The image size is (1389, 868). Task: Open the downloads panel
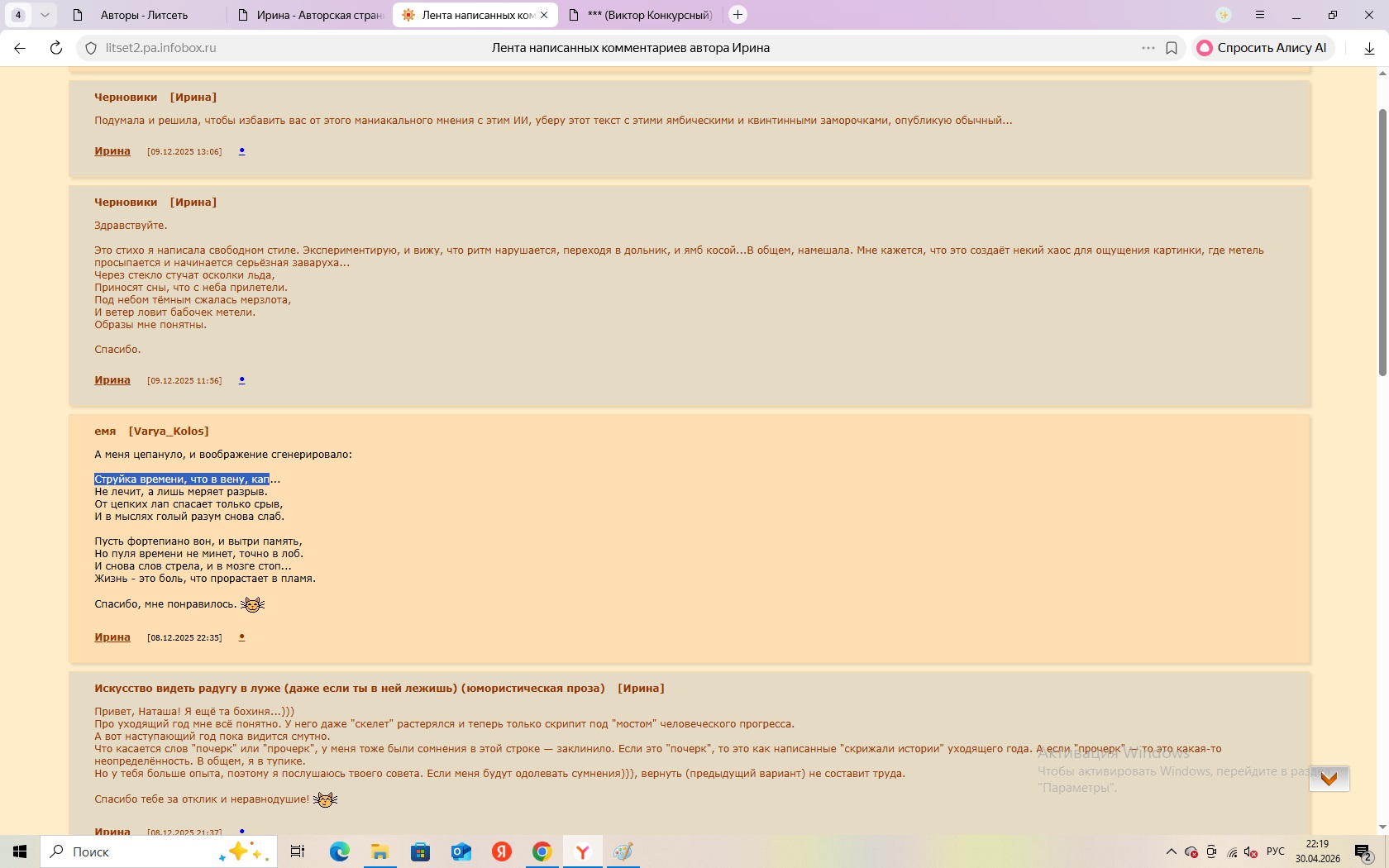pyautogui.click(x=1369, y=48)
